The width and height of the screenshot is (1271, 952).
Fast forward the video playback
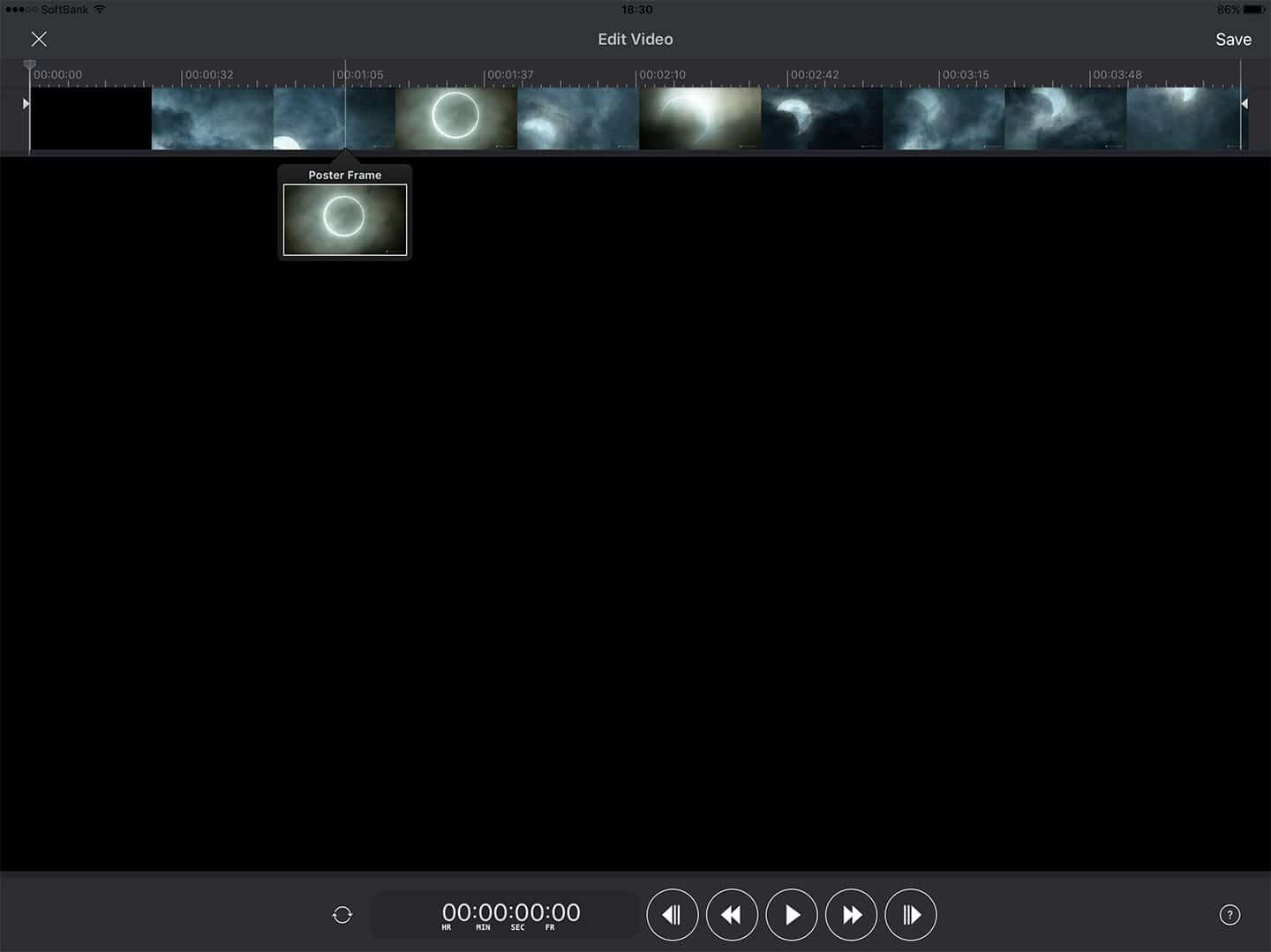[x=851, y=915]
